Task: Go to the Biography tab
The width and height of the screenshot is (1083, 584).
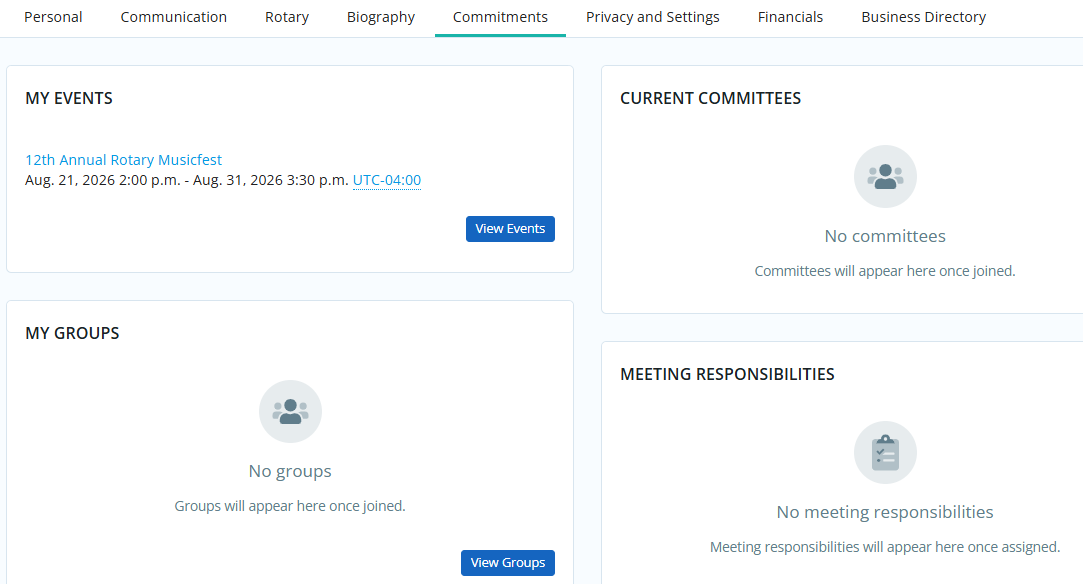Action: tap(381, 17)
